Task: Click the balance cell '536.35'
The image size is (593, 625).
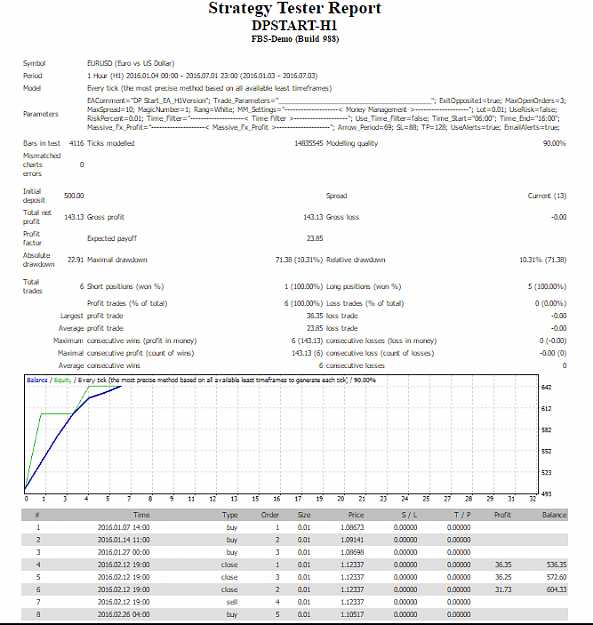Action: click(557, 565)
